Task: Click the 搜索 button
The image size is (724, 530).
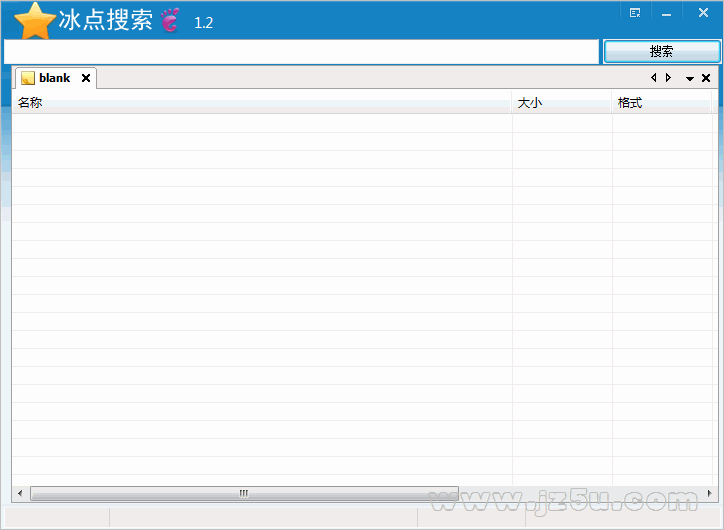Action: (x=662, y=51)
